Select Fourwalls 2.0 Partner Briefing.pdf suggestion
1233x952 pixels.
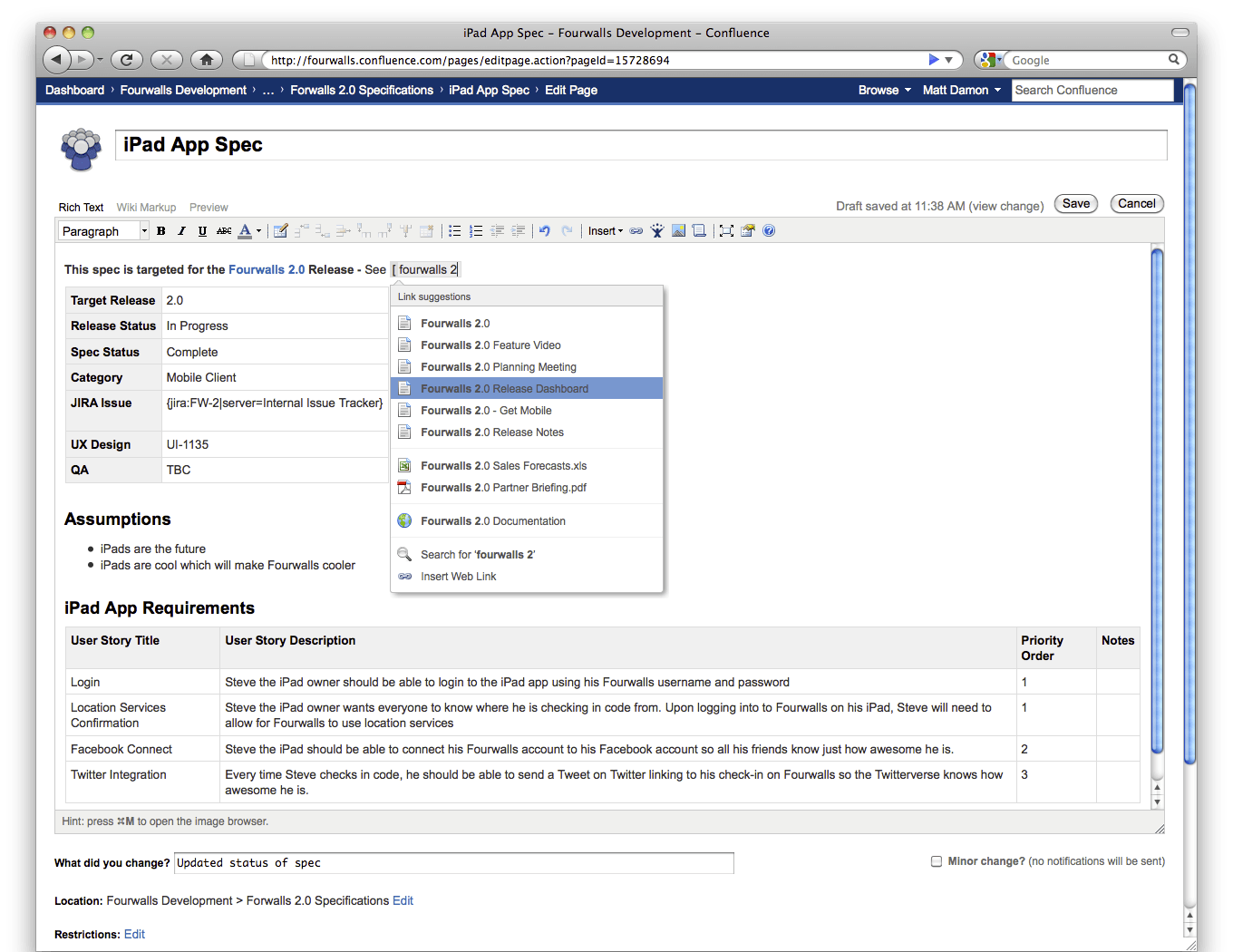527,488
